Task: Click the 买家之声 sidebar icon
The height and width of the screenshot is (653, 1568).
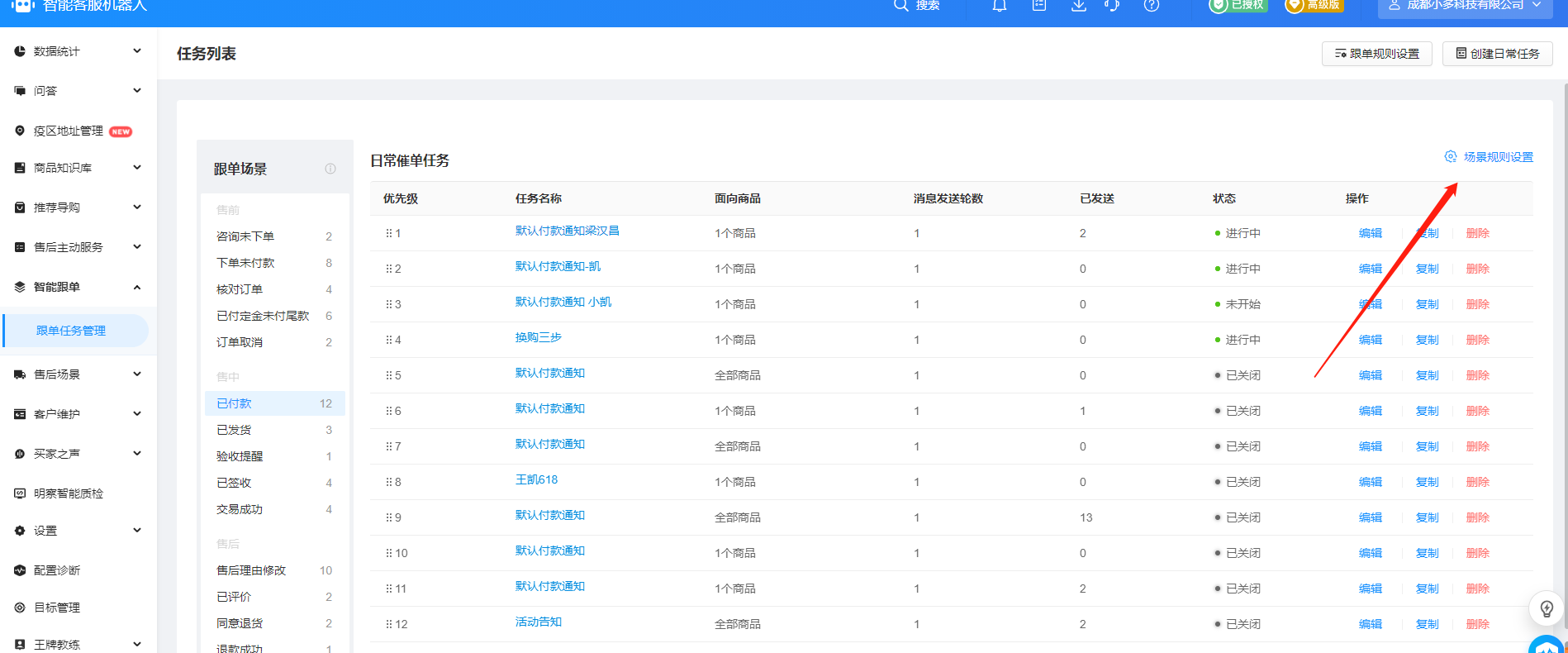Action: coord(20,454)
